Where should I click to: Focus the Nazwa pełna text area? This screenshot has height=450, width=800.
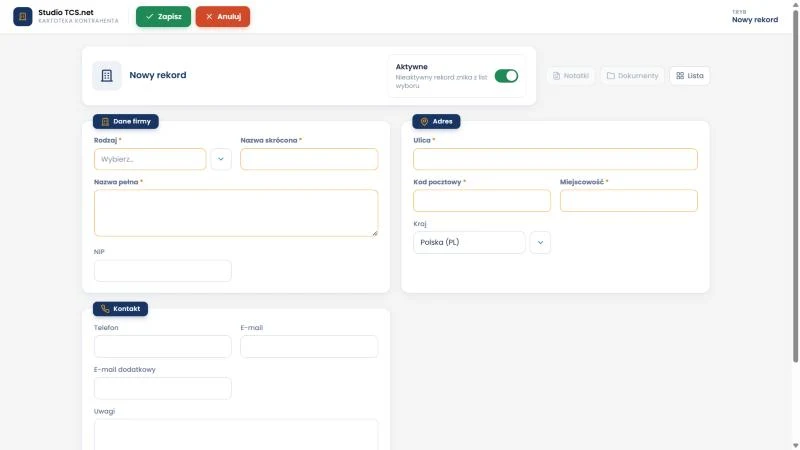point(236,213)
